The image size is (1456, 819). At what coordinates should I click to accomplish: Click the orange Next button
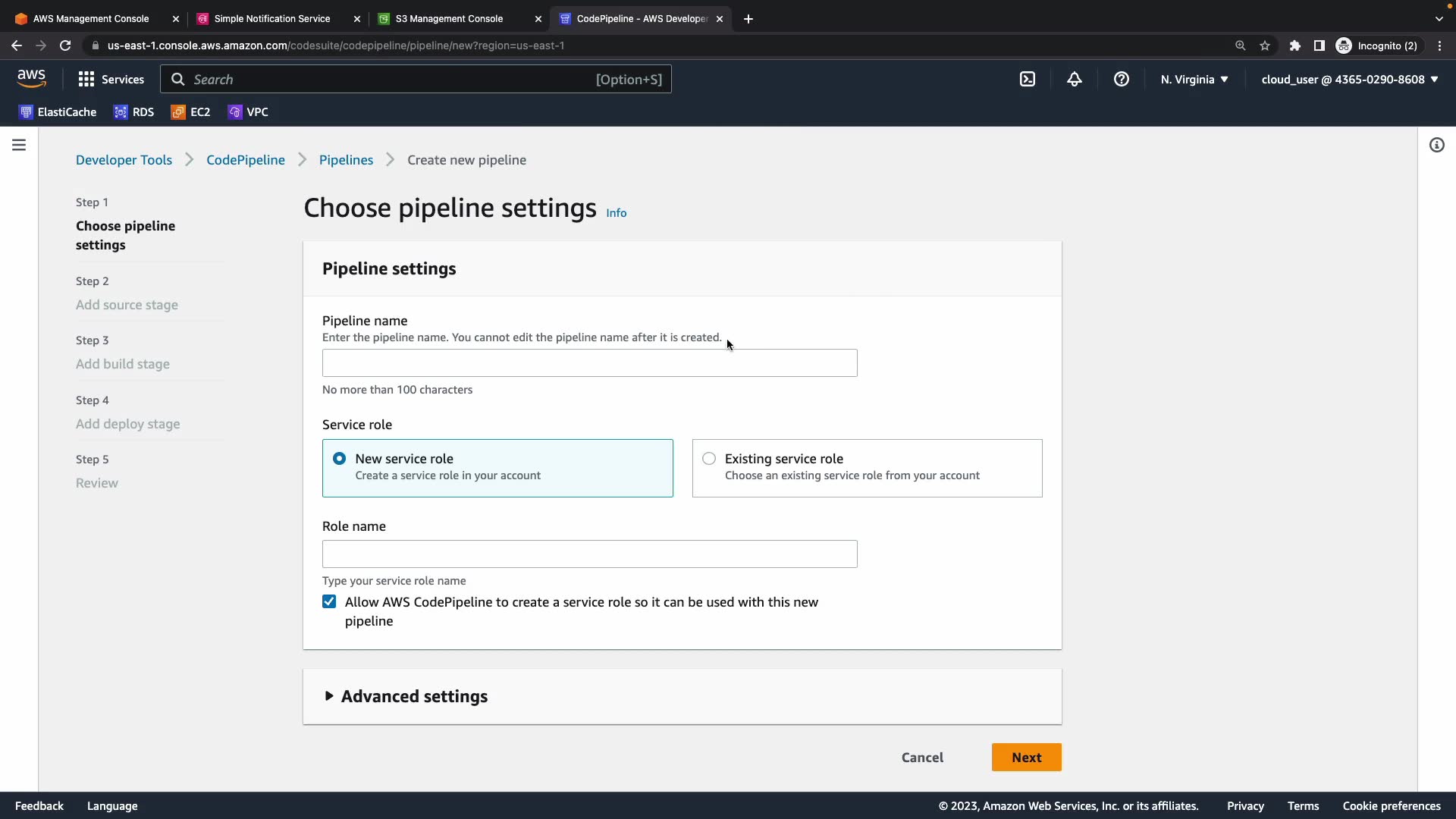pos(1025,757)
